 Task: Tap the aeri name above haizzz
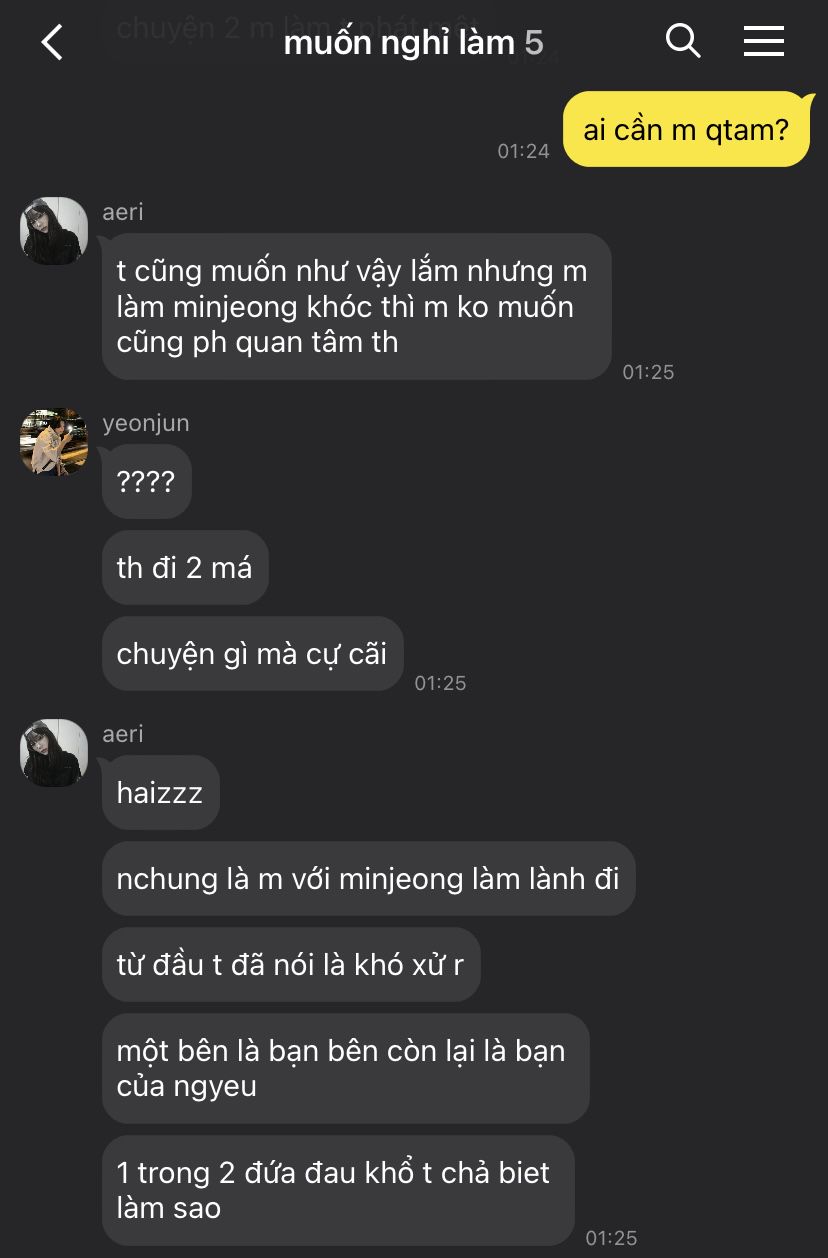[123, 734]
